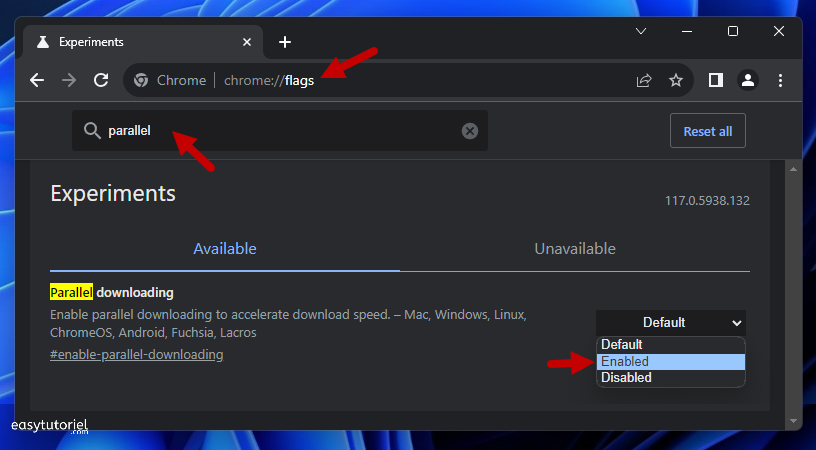Click the forward navigation arrow

[x=69, y=80]
